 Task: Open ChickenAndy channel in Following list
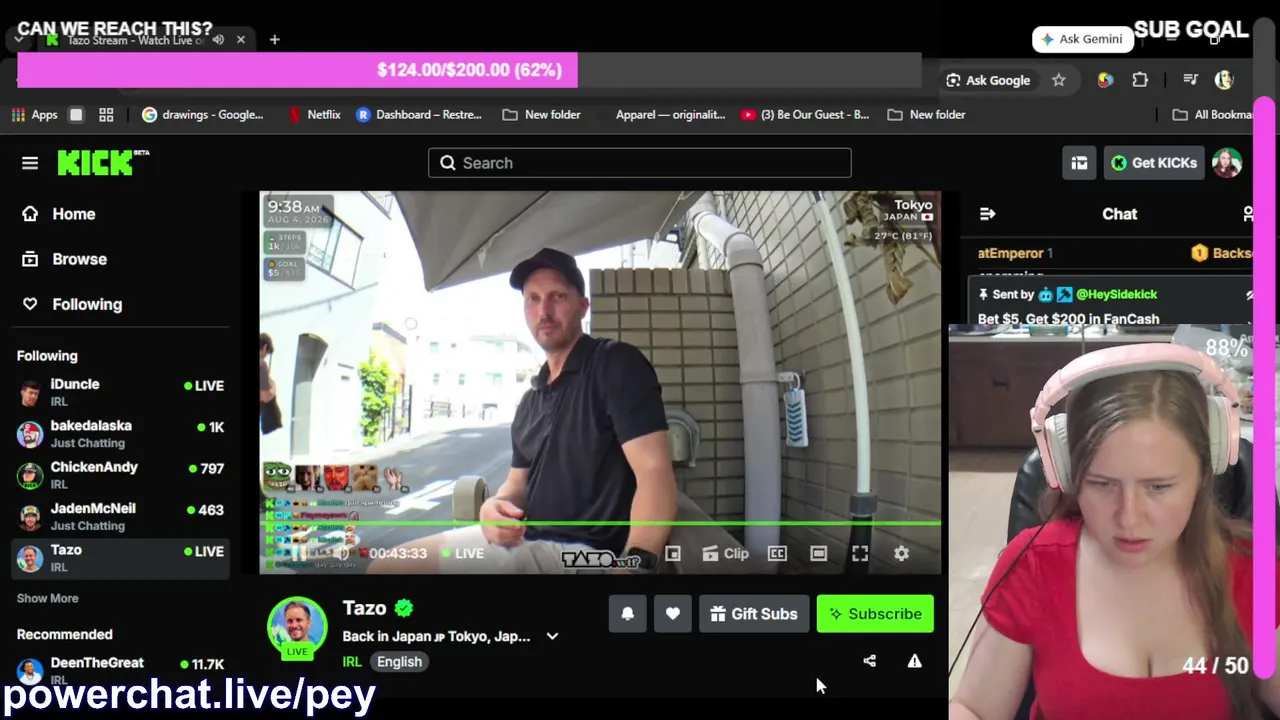point(120,475)
